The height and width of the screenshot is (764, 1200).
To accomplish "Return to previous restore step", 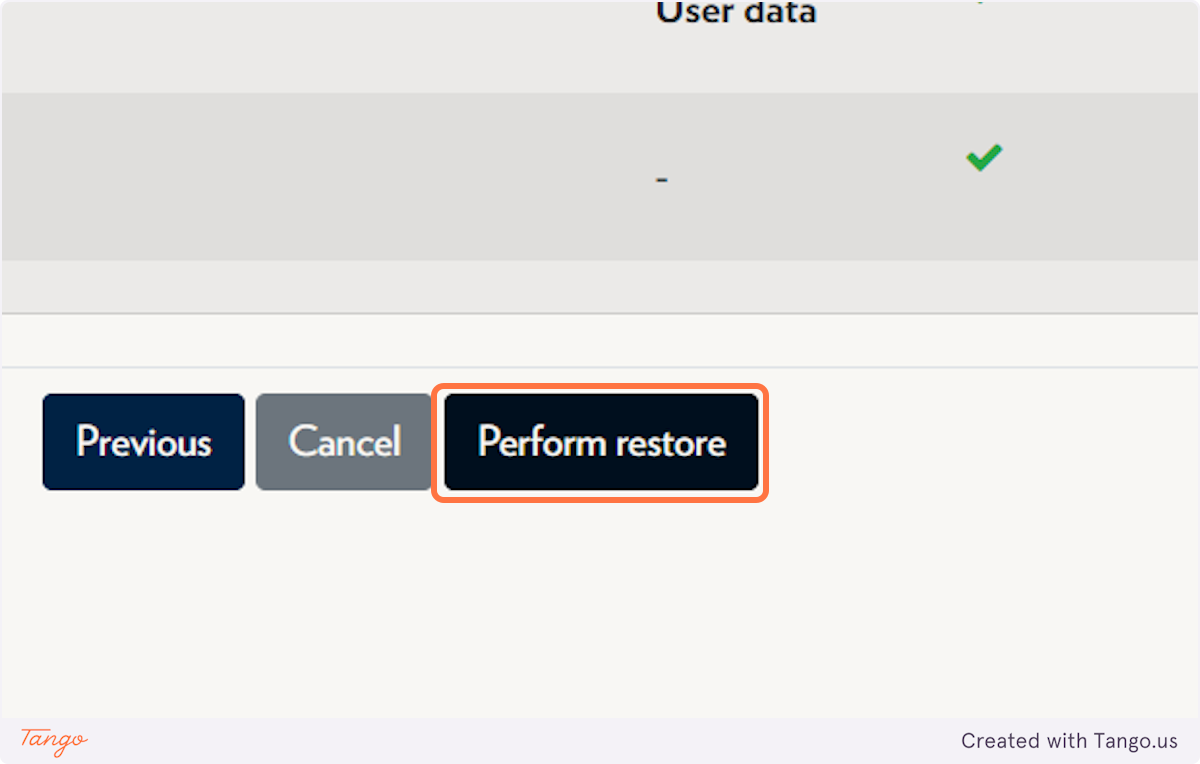I will point(143,442).
